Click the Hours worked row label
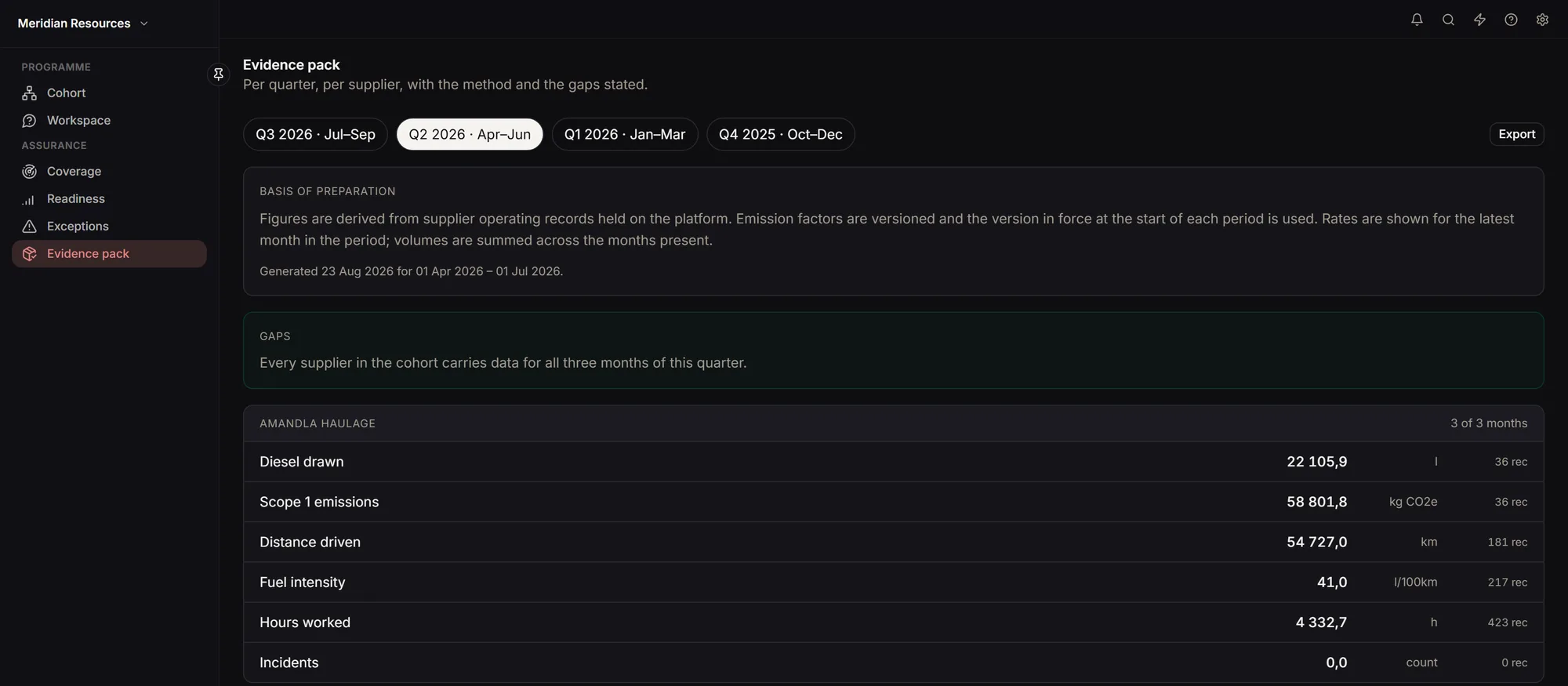Image resolution: width=1568 pixels, height=686 pixels. click(x=305, y=622)
